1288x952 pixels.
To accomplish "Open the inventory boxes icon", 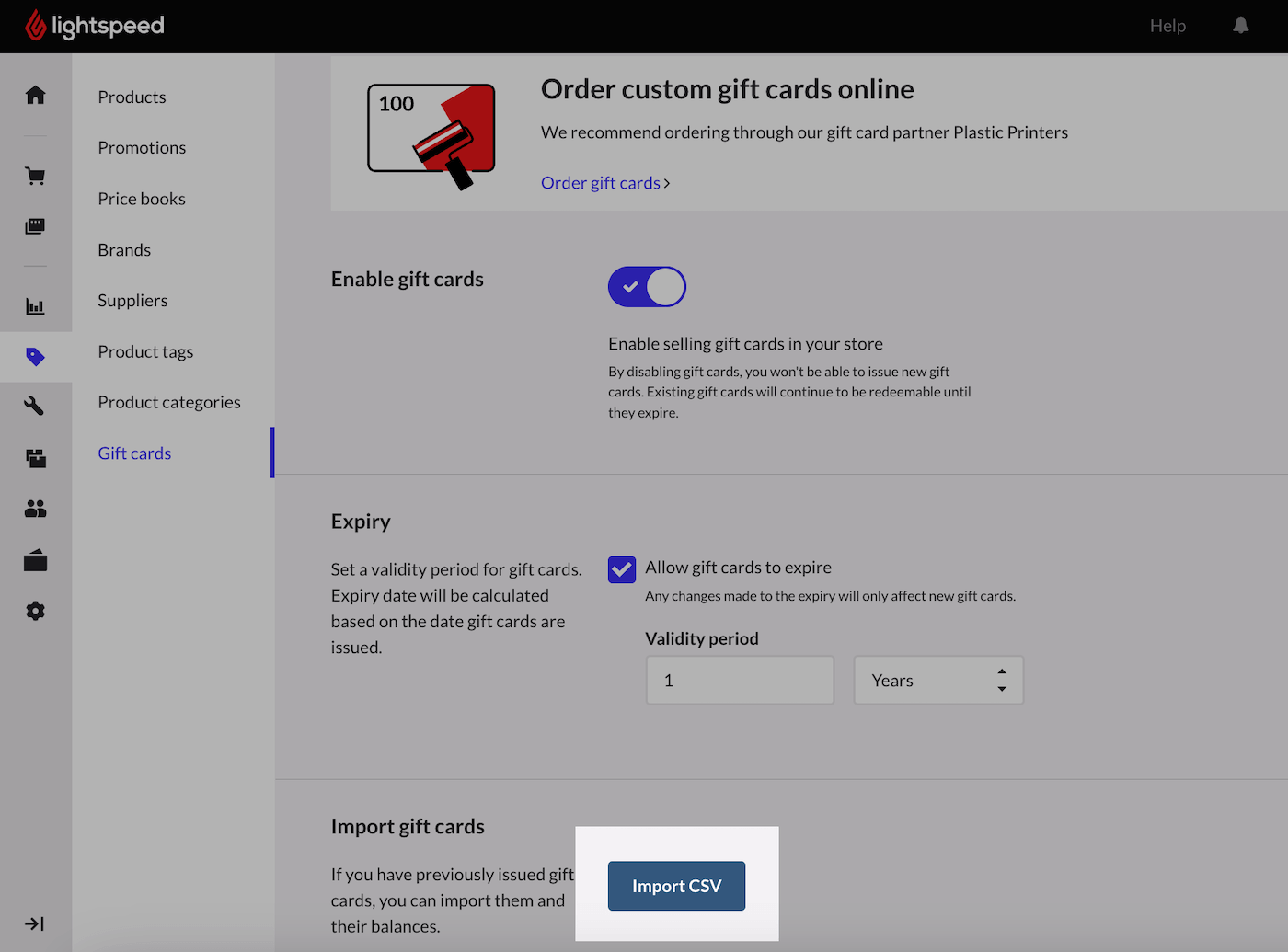I will pos(35,458).
